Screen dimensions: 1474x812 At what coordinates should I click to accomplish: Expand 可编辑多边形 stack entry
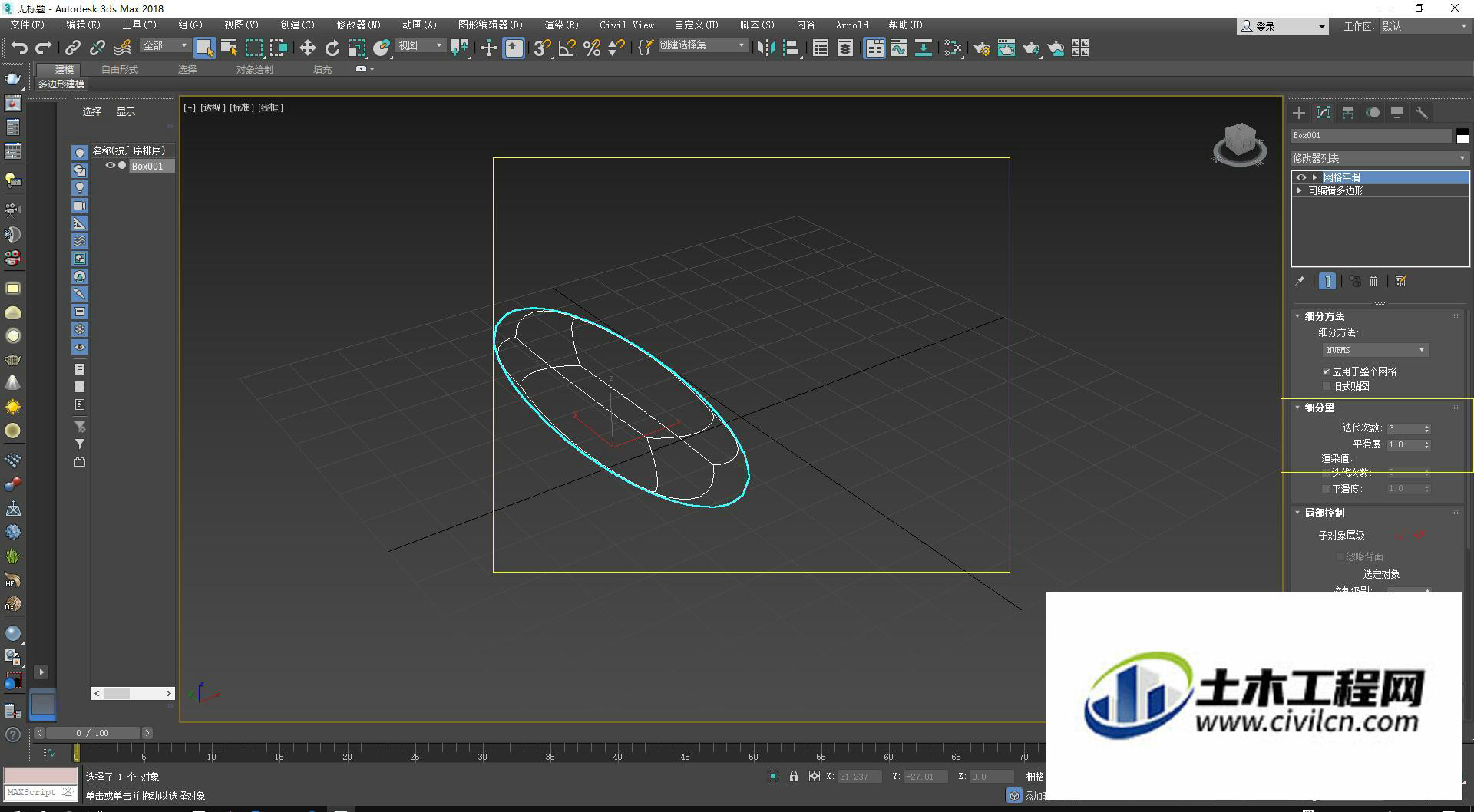tap(1300, 190)
